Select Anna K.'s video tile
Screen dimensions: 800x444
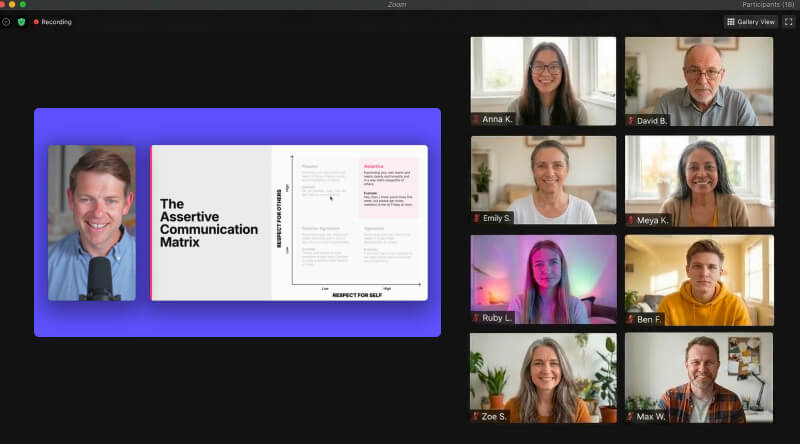(543, 78)
